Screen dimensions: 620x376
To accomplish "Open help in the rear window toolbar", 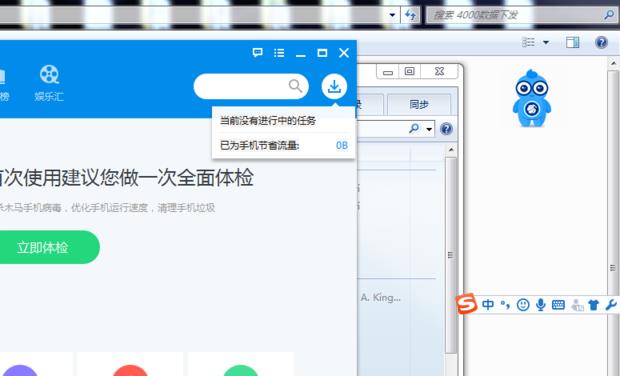I will pos(446,129).
